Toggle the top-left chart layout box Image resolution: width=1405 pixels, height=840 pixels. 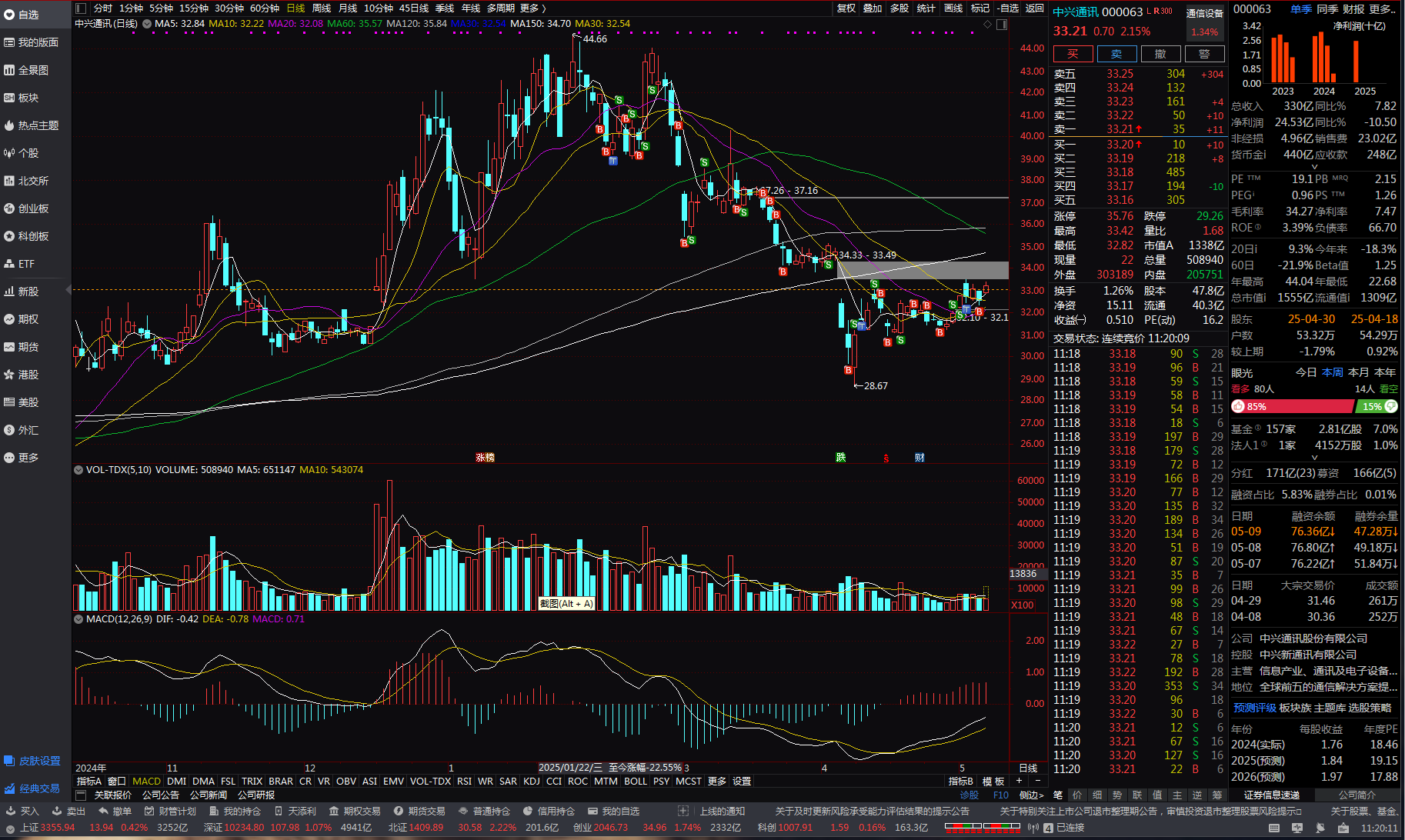[x=81, y=8]
